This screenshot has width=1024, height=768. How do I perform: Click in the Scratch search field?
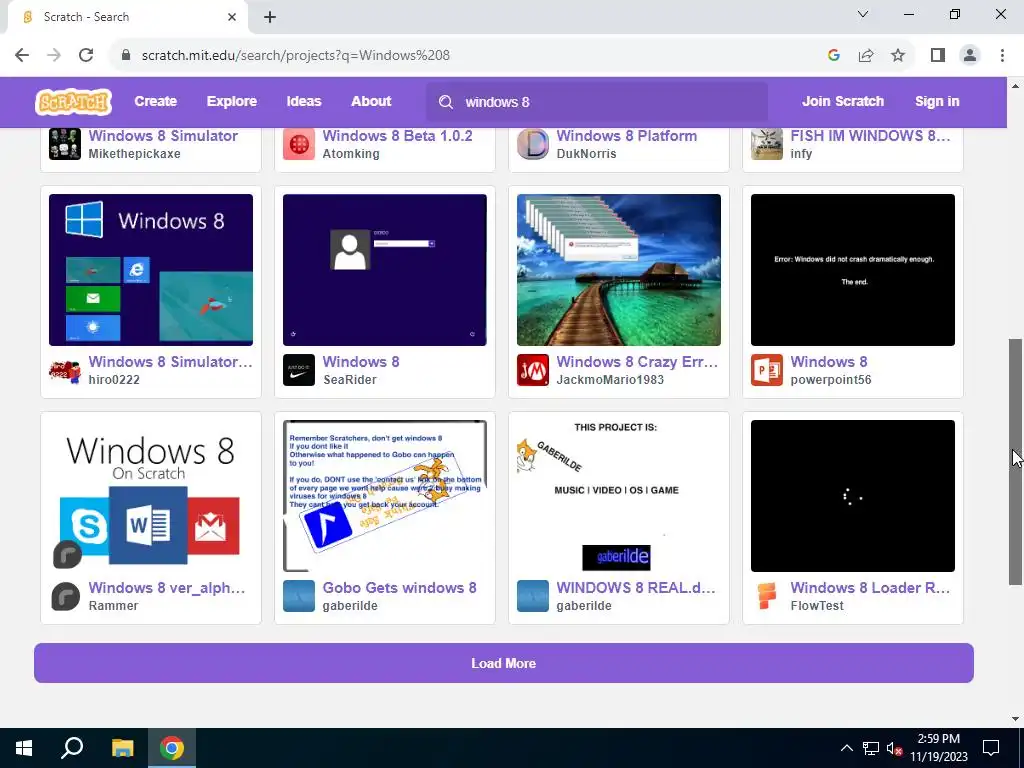pyautogui.click(x=597, y=102)
